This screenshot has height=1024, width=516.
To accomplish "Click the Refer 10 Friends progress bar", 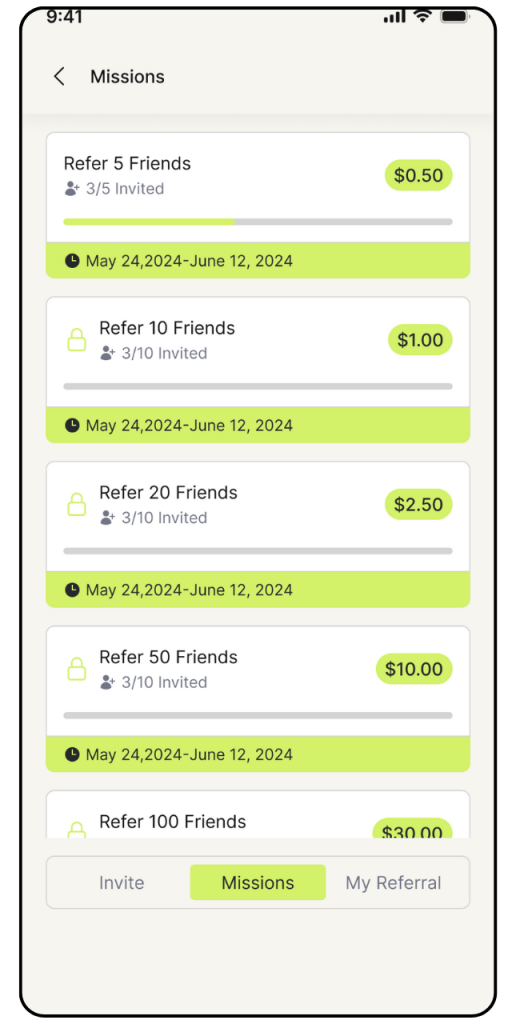I will tap(258, 387).
